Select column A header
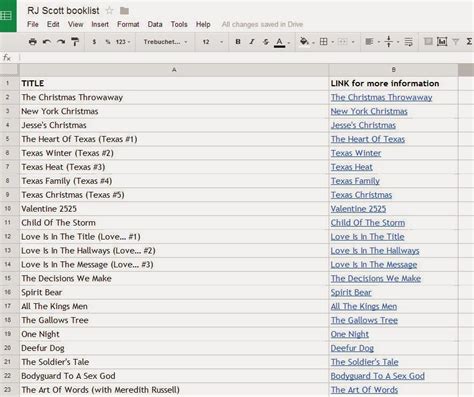 pyautogui.click(x=174, y=70)
